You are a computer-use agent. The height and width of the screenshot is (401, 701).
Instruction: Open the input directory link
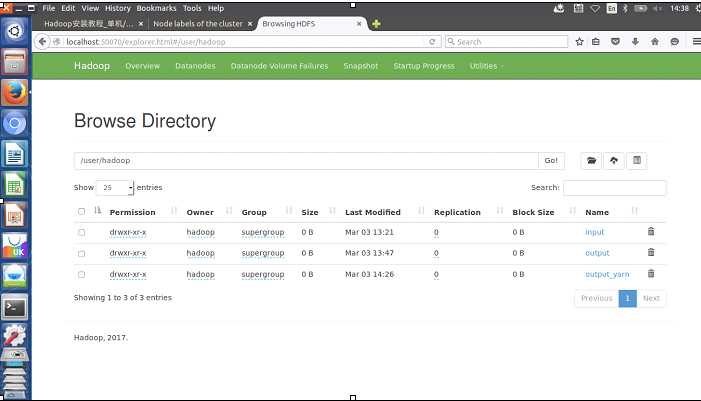(594, 232)
